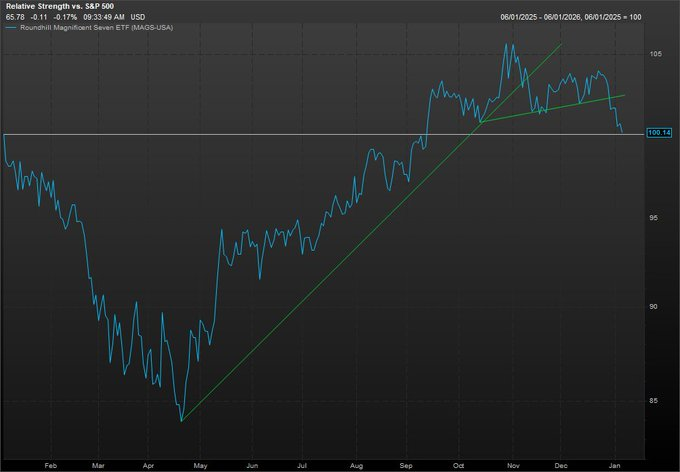Click the 90 label on the price axis
Viewport: 680px width, 472px height.
coord(652,307)
